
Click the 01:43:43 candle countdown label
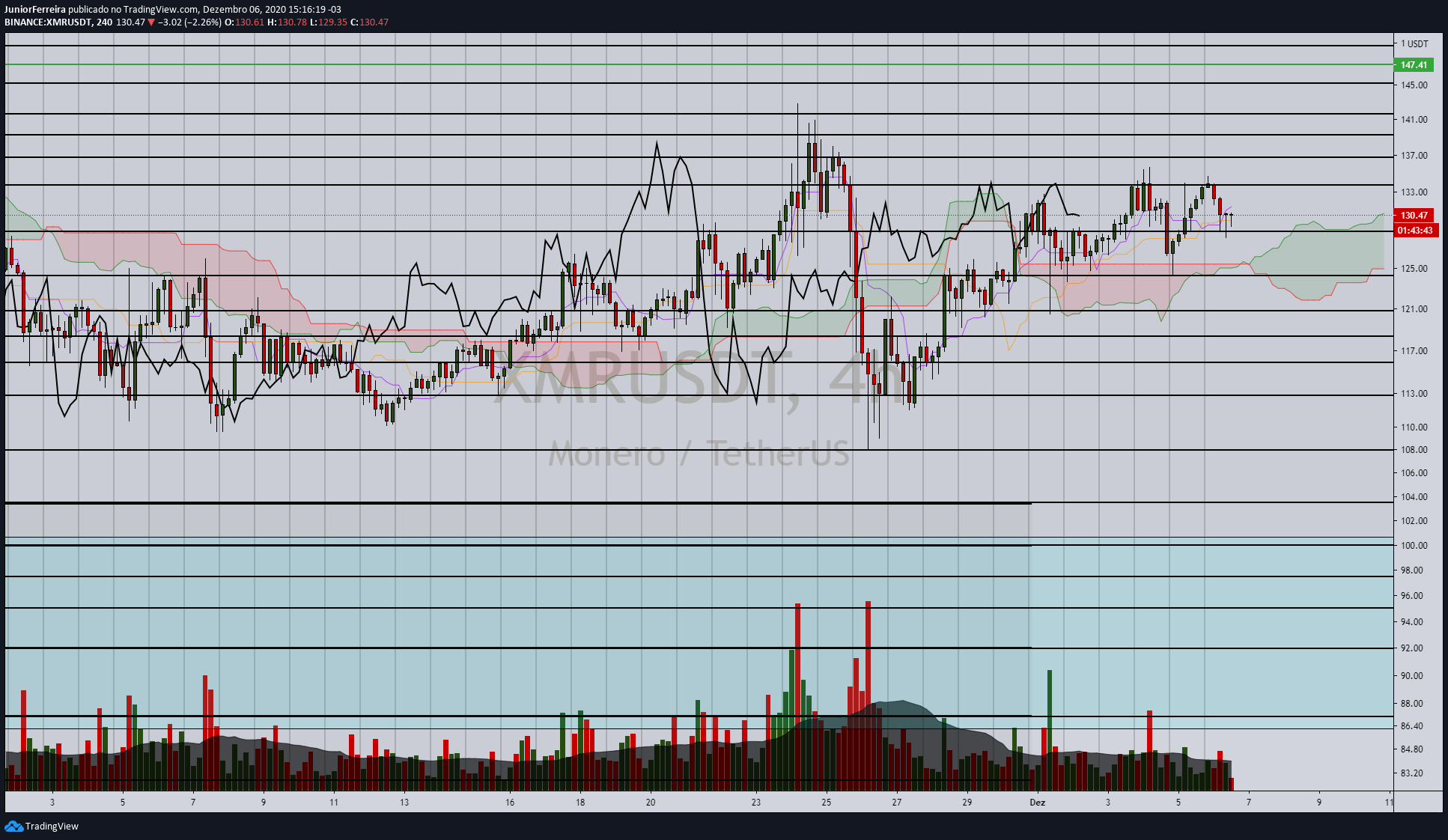tap(1415, 231)
